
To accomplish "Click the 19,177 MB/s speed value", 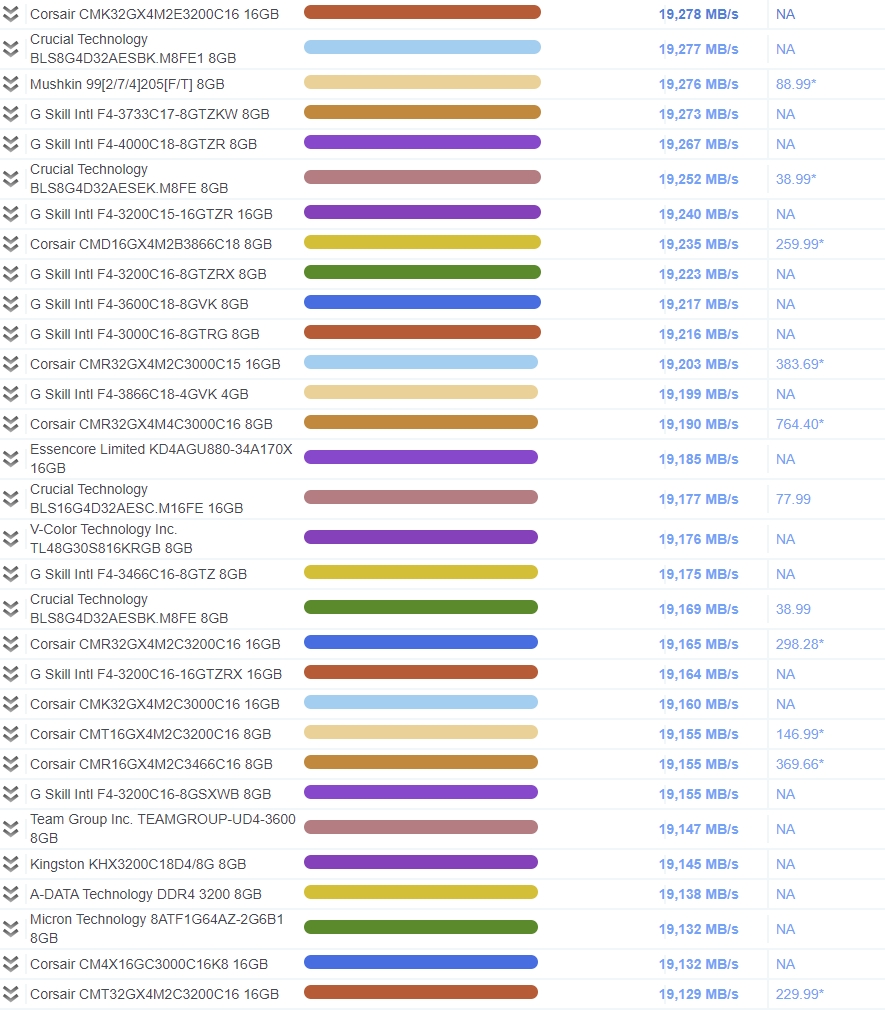I will pos(698,499).
